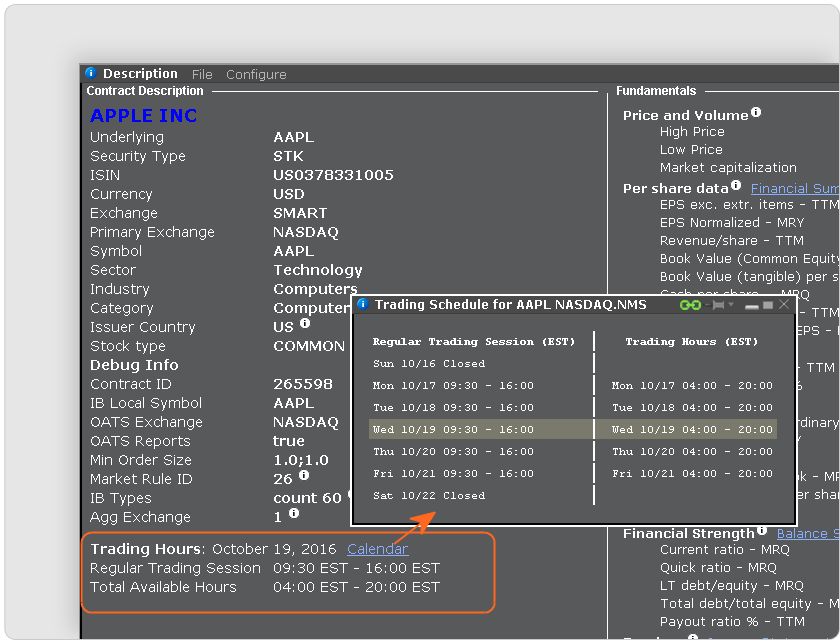Click the Sector value Technology
Viewport: 840px width, 640px height.
click(318, 270)
